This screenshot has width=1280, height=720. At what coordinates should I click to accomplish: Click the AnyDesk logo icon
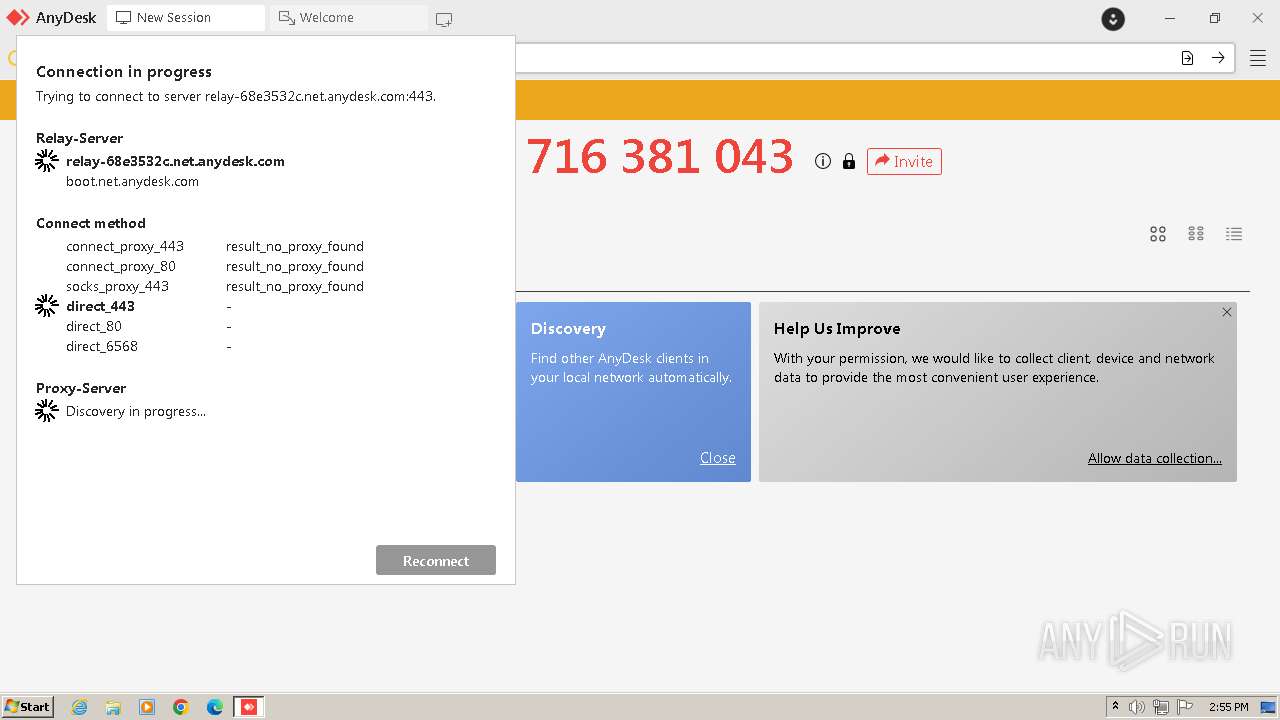click(x=18, y=17)
